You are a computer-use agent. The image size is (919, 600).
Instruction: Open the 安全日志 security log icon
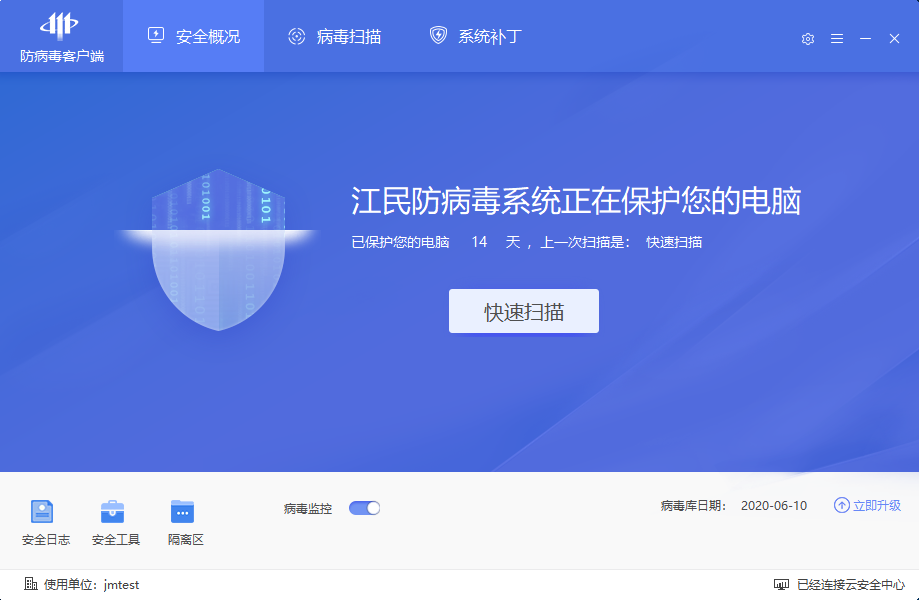pos(42,512)
